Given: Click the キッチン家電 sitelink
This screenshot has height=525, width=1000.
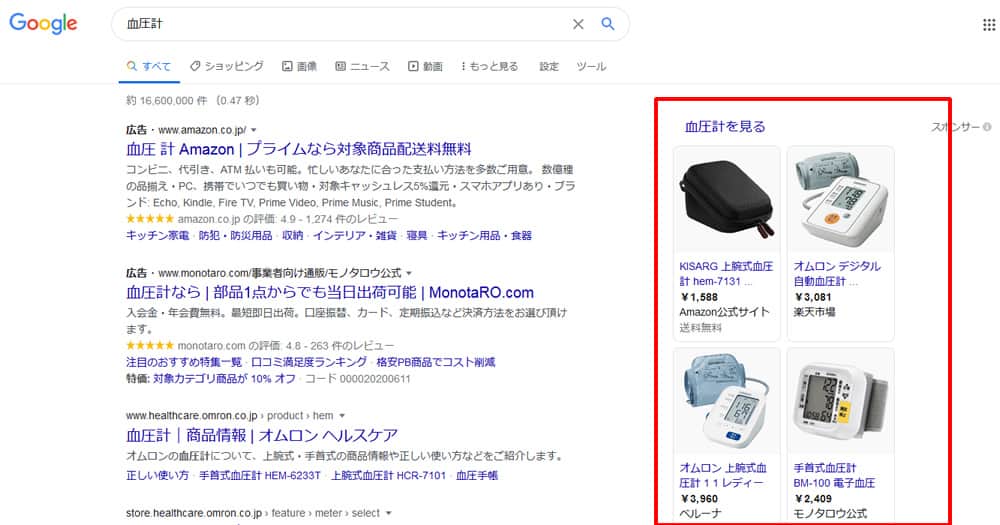Looking at the screenshot, I should pos(158,235).
